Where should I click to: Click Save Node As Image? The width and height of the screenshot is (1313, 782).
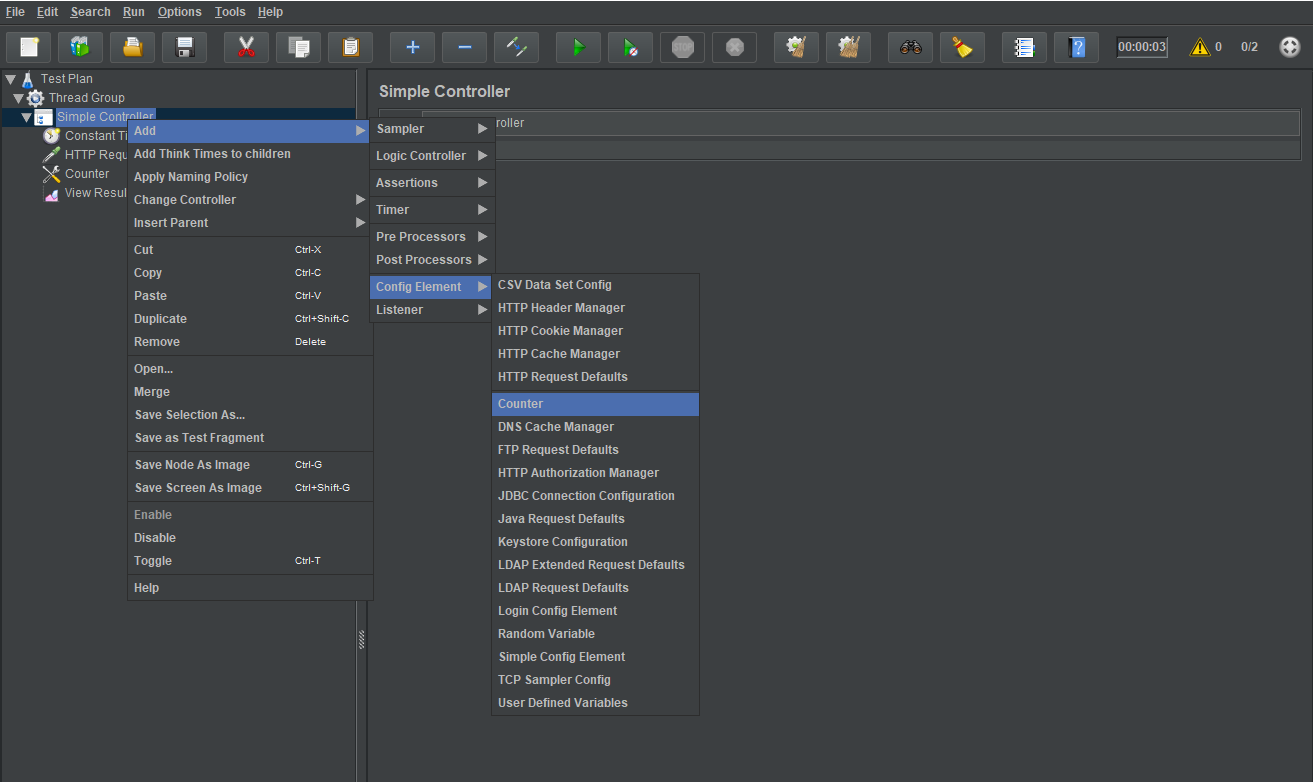click(250, 465)
